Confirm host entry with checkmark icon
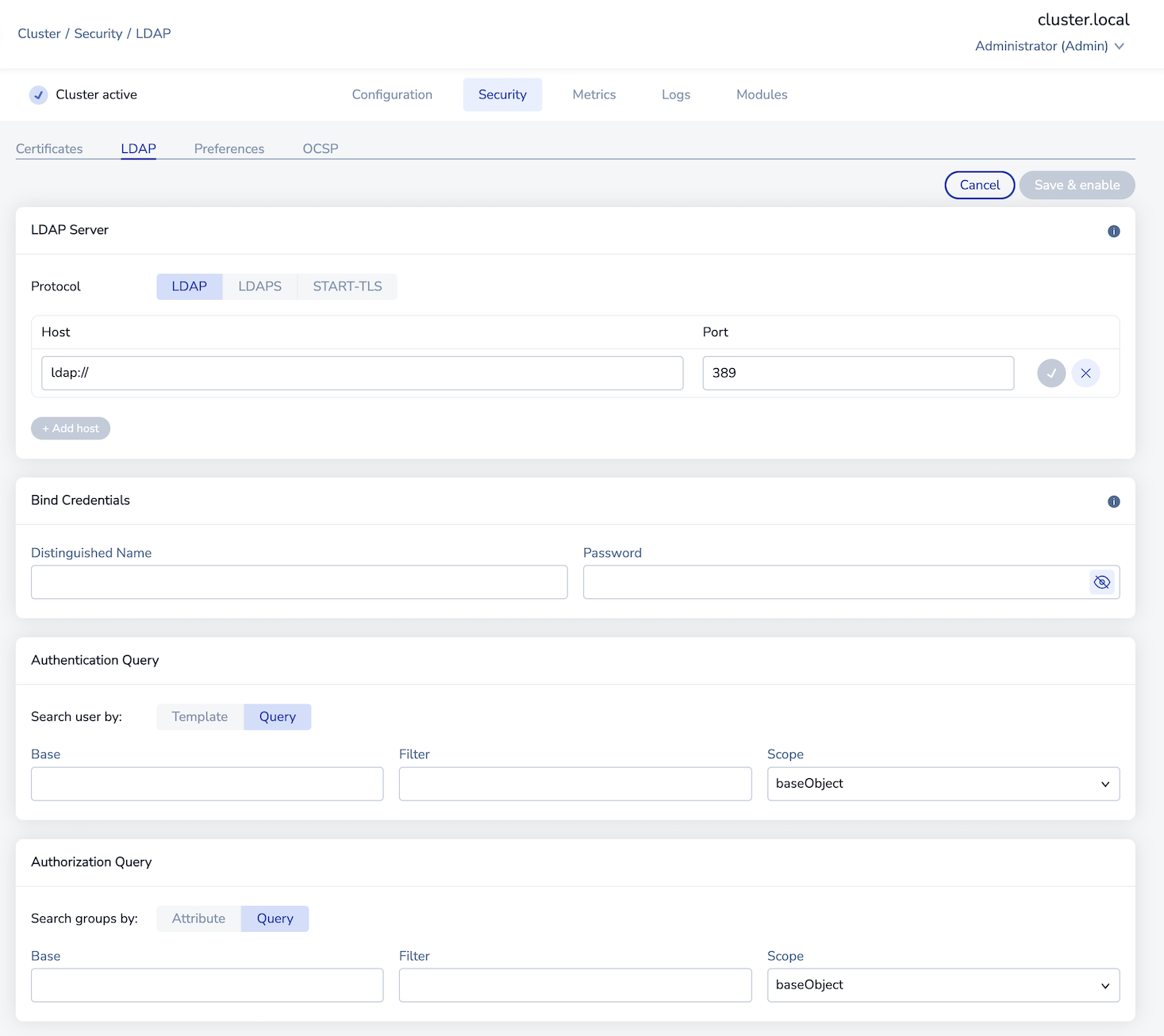The height and width of the screenshot is (1036, 1164). (x=1051, y=373)
